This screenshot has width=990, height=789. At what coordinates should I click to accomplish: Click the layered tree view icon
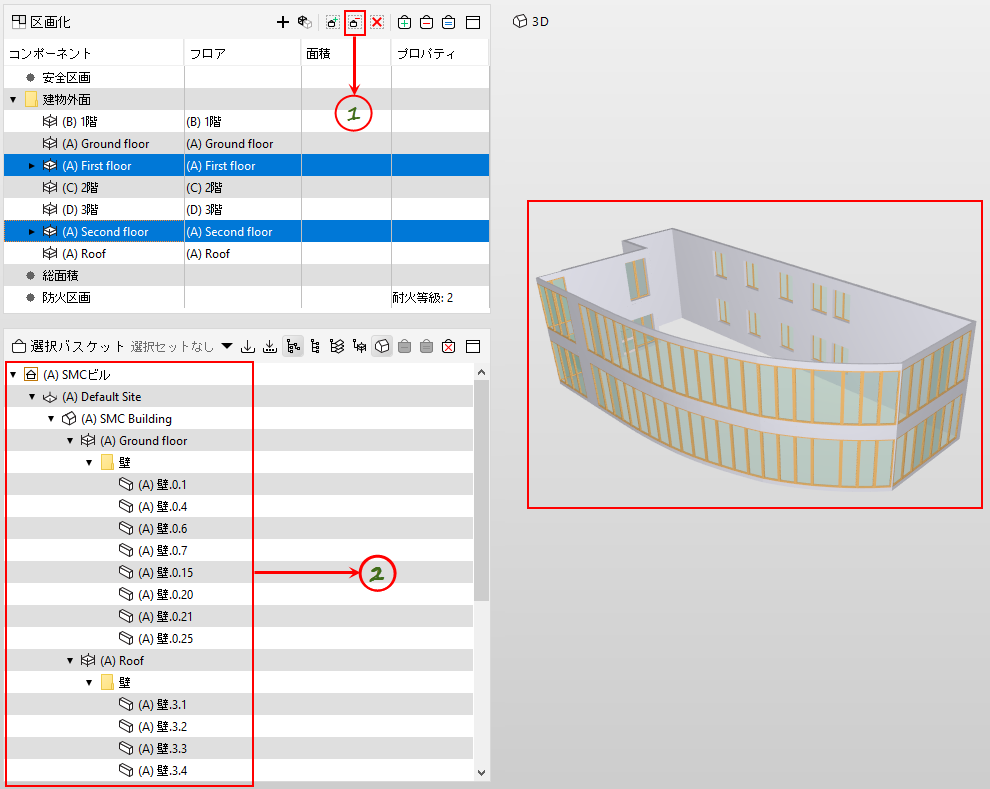(x=337, y=346)
